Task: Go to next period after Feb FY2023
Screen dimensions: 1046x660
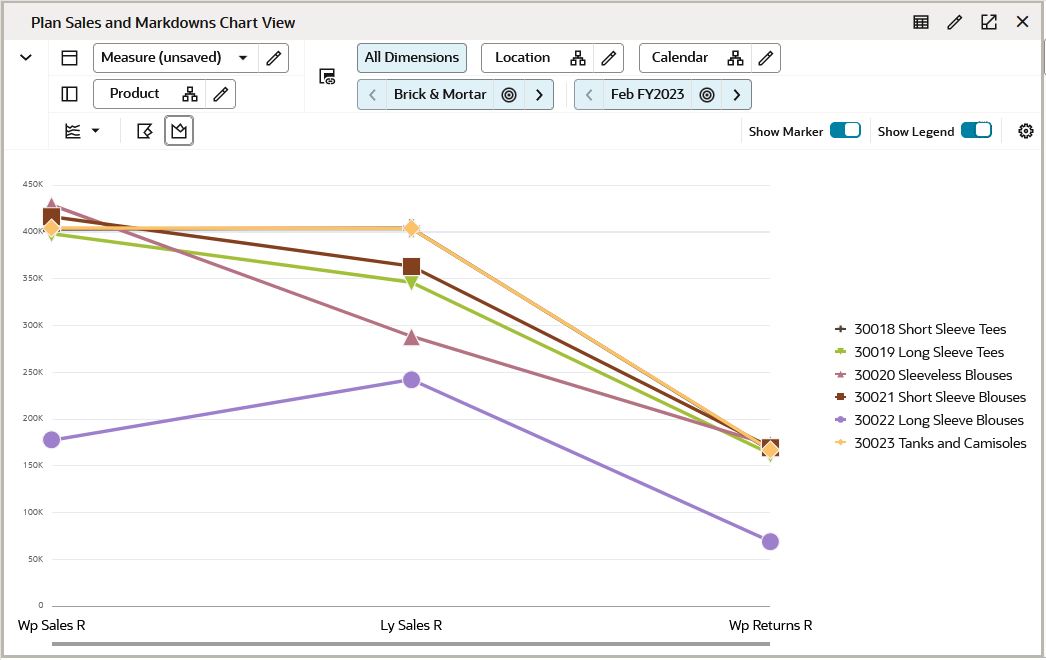Action: (736, 95)
